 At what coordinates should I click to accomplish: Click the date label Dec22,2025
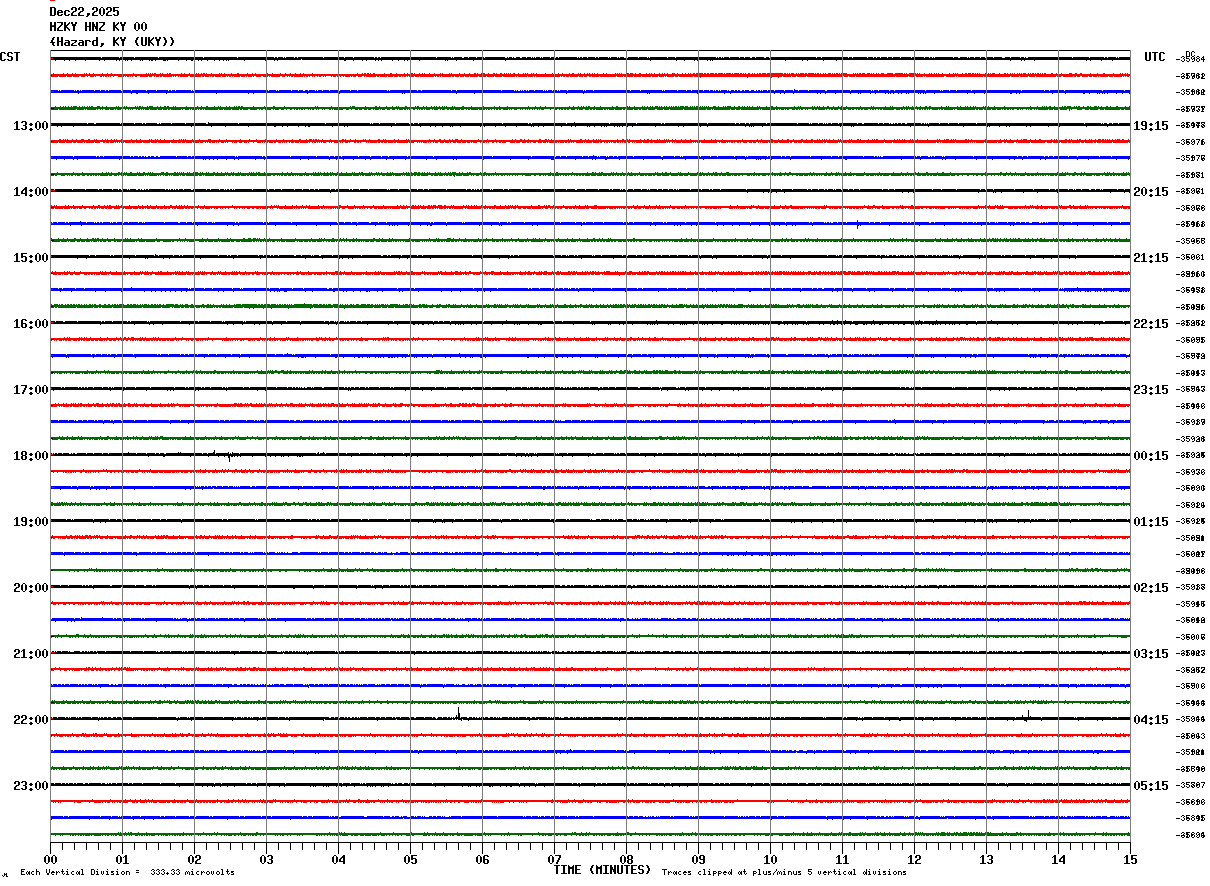(84, 12)
